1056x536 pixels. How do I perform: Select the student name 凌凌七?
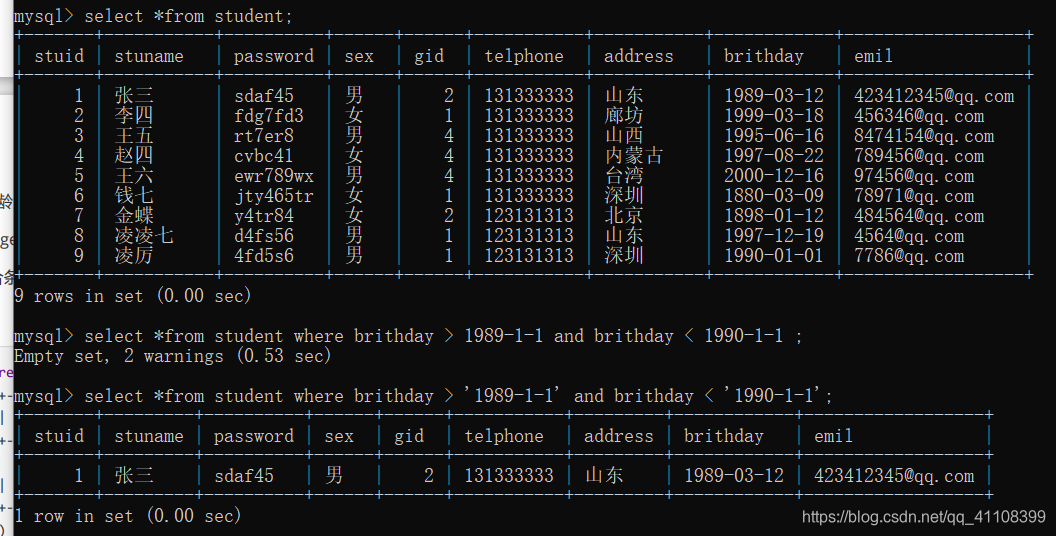click(x=144, y=236)
